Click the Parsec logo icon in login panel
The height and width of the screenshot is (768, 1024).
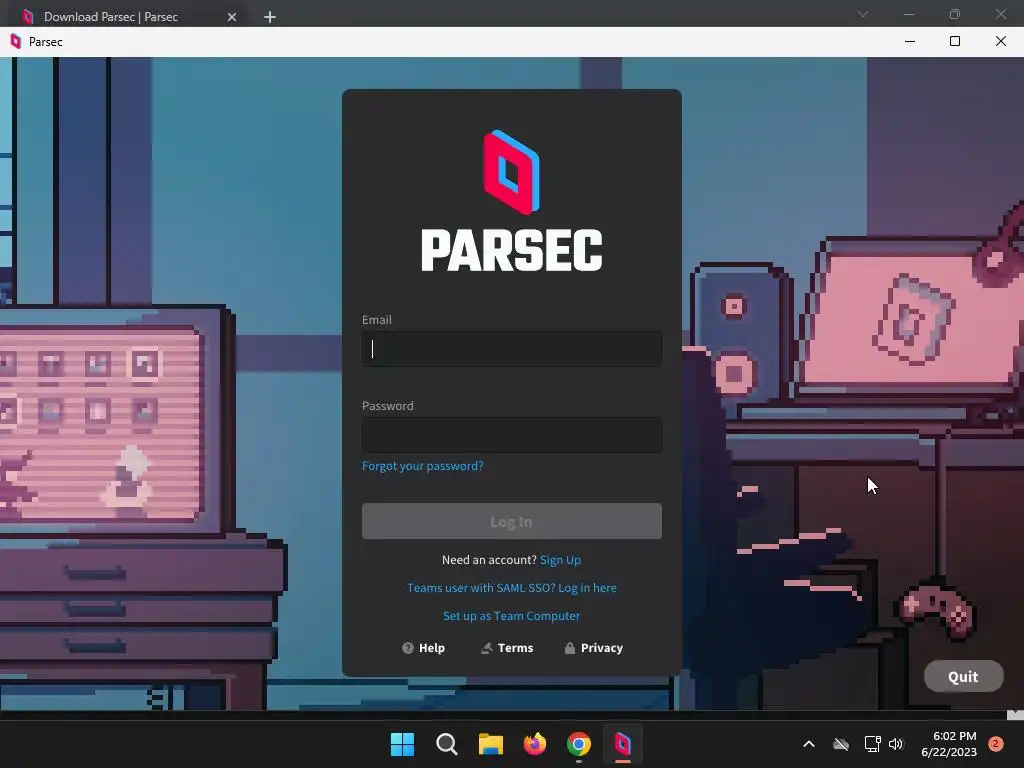coord(511,172)
